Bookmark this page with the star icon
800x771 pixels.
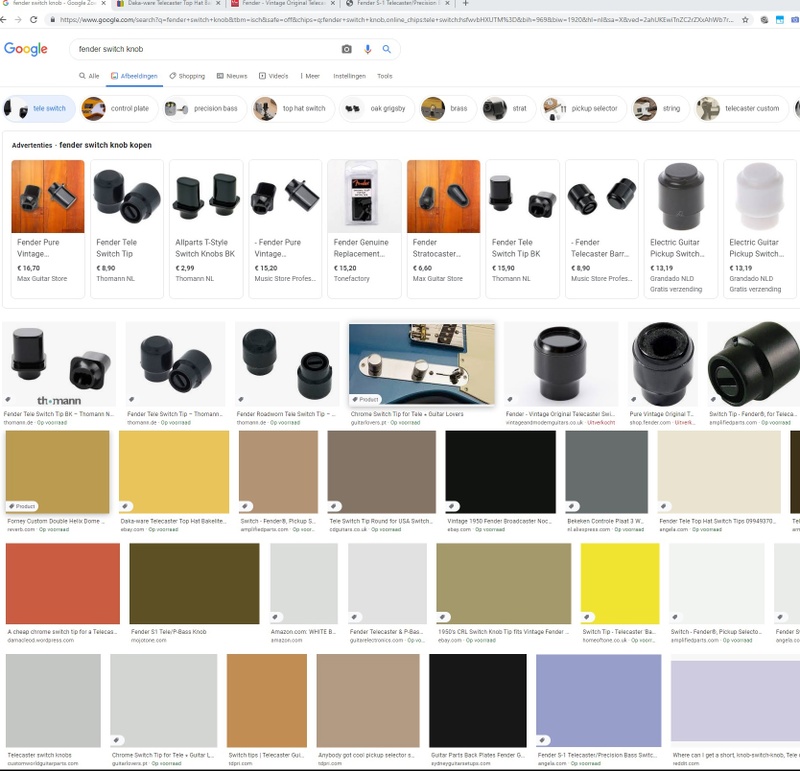pyautogui.click(x=745, y=20)
